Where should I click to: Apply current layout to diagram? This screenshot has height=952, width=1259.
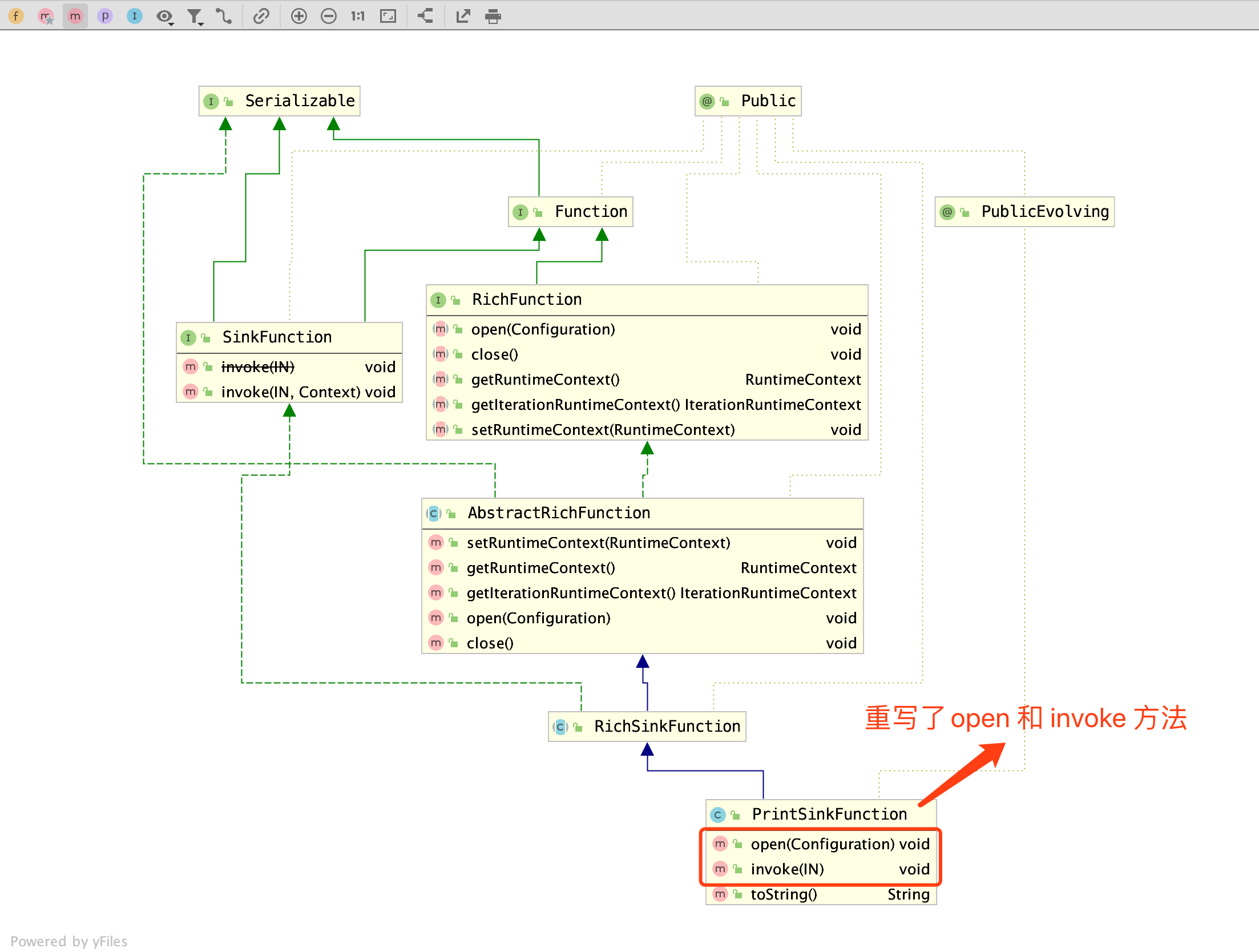coord(425,16)
